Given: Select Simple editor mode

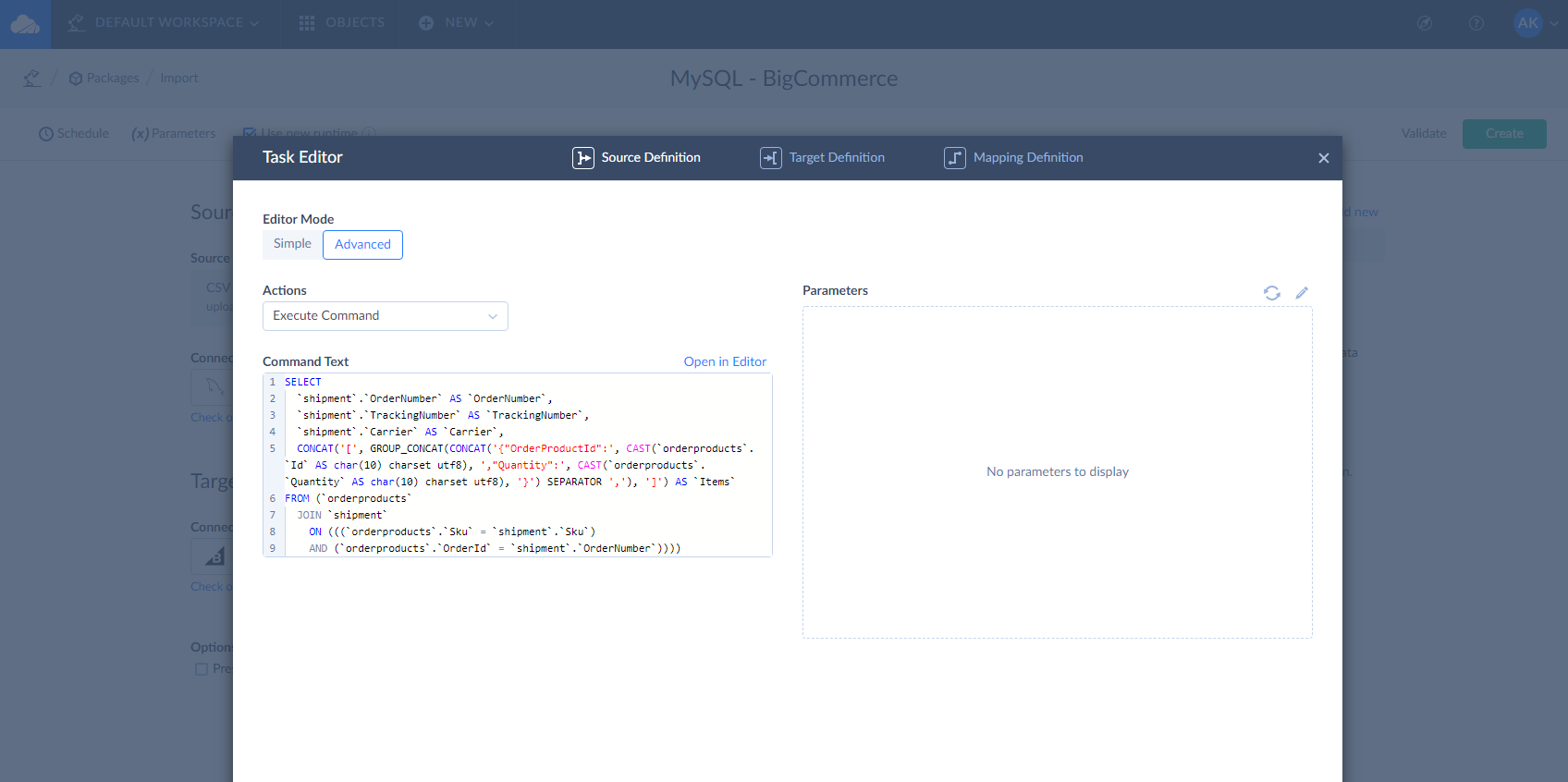Looking at the screenshot, I should (x=292, y=244).
